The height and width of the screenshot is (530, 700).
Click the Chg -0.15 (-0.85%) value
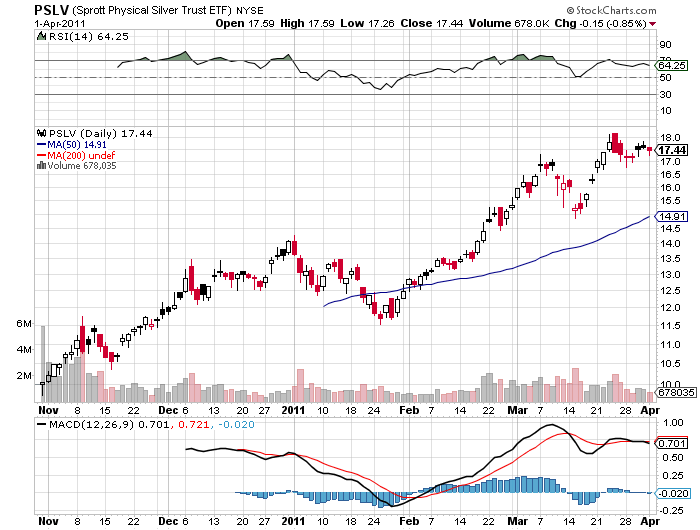tap(600, 24)
